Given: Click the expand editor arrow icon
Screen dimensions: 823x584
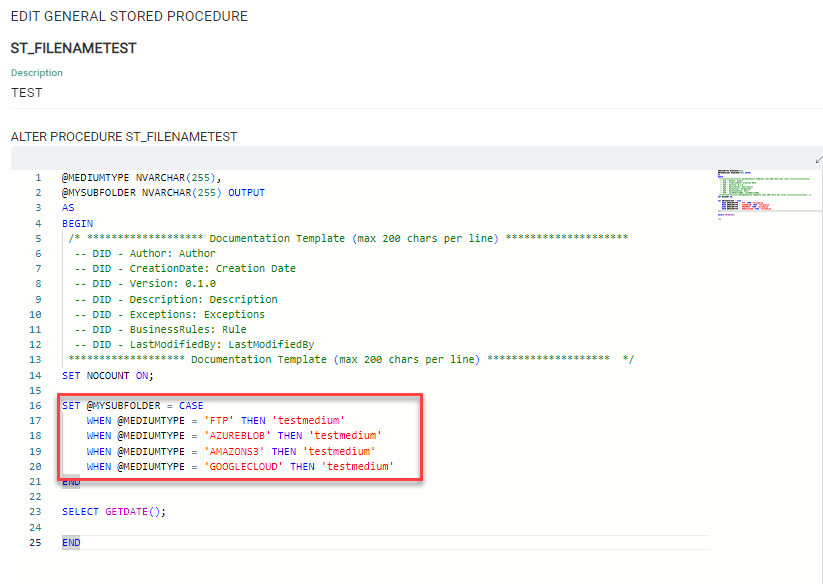Looking at the screenshot, I should [818, 159].
